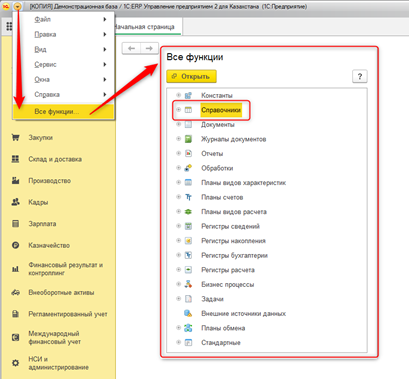
Task: Click the Открыть button
Action: pos(191,76)
